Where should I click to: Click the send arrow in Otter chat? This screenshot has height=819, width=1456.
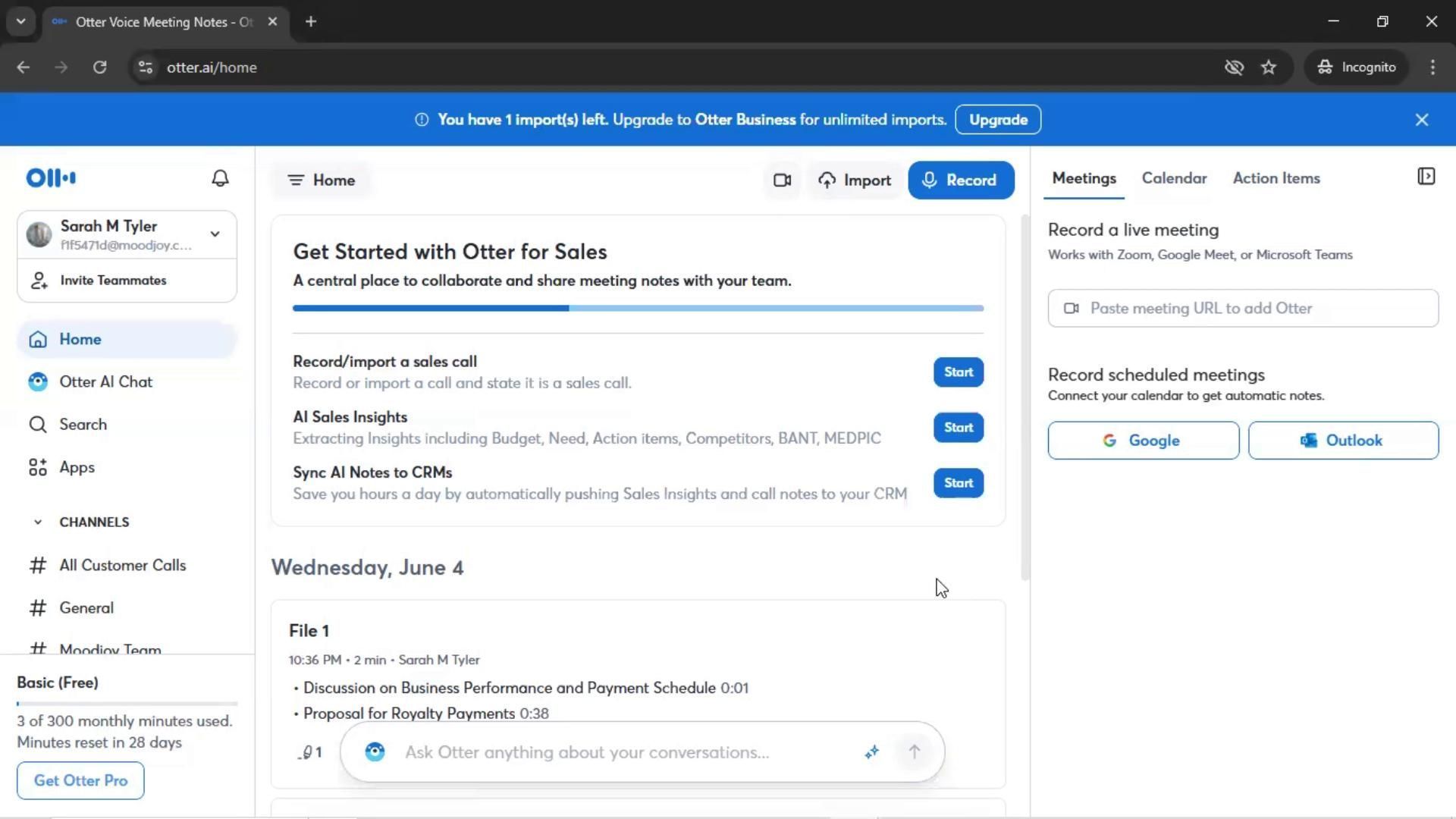(915, 752)
